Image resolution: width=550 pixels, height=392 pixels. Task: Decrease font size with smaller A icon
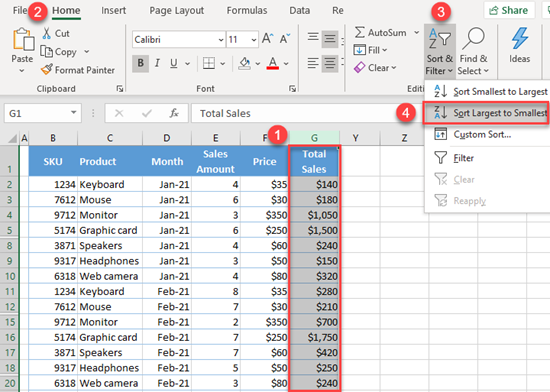click(285, 39)
